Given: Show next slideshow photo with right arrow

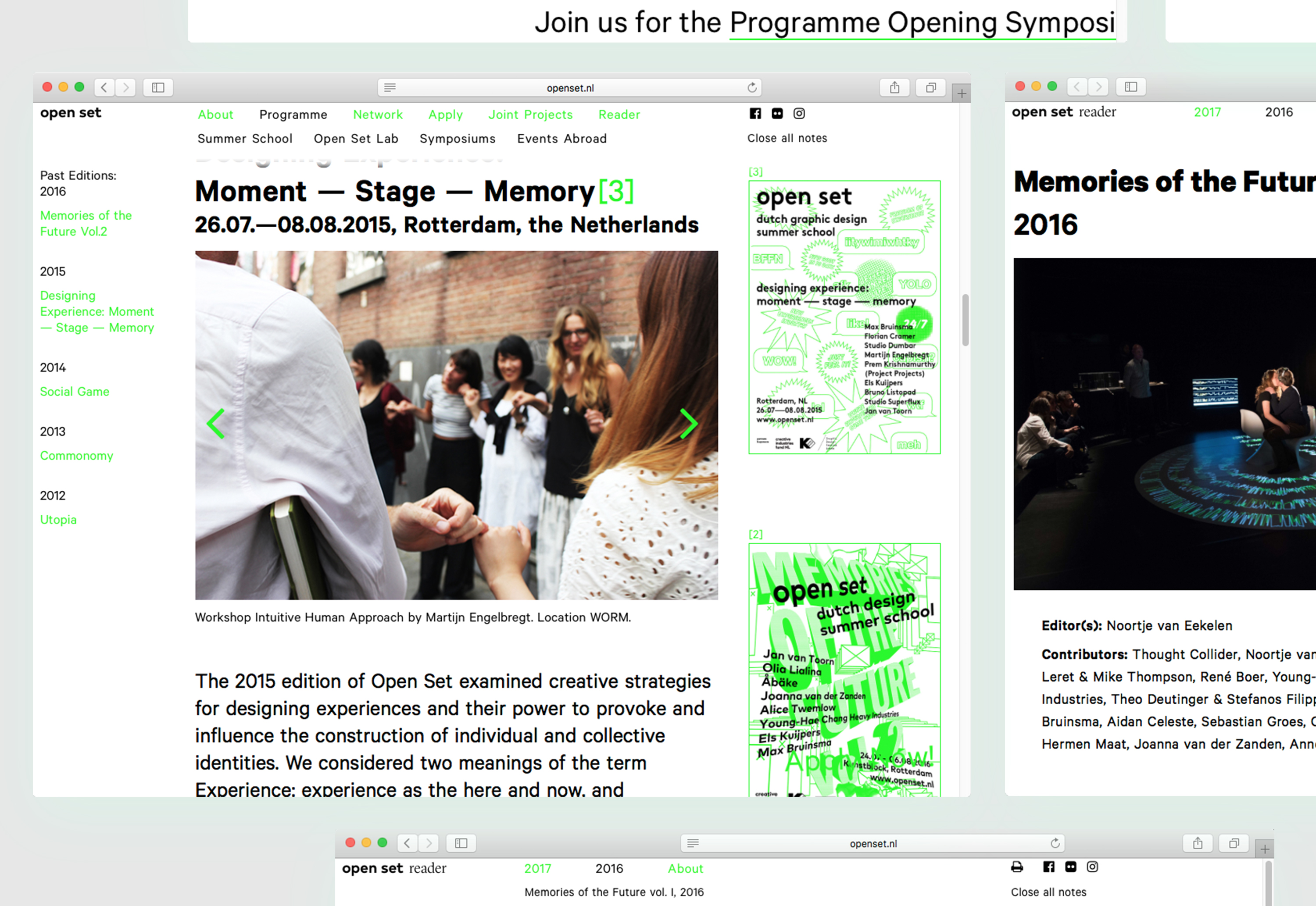Looking at the screenshot, I should pos(688,424).
